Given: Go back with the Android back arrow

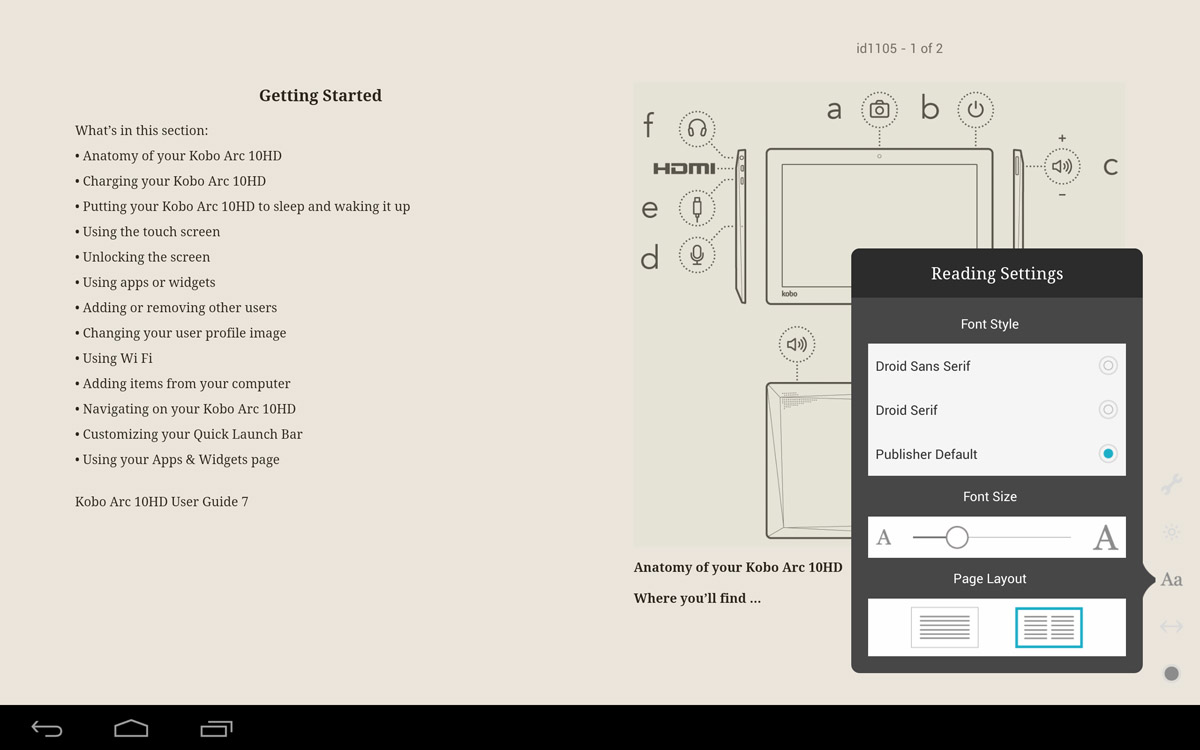Looking at the screenshot, I should tap(47, 728).
